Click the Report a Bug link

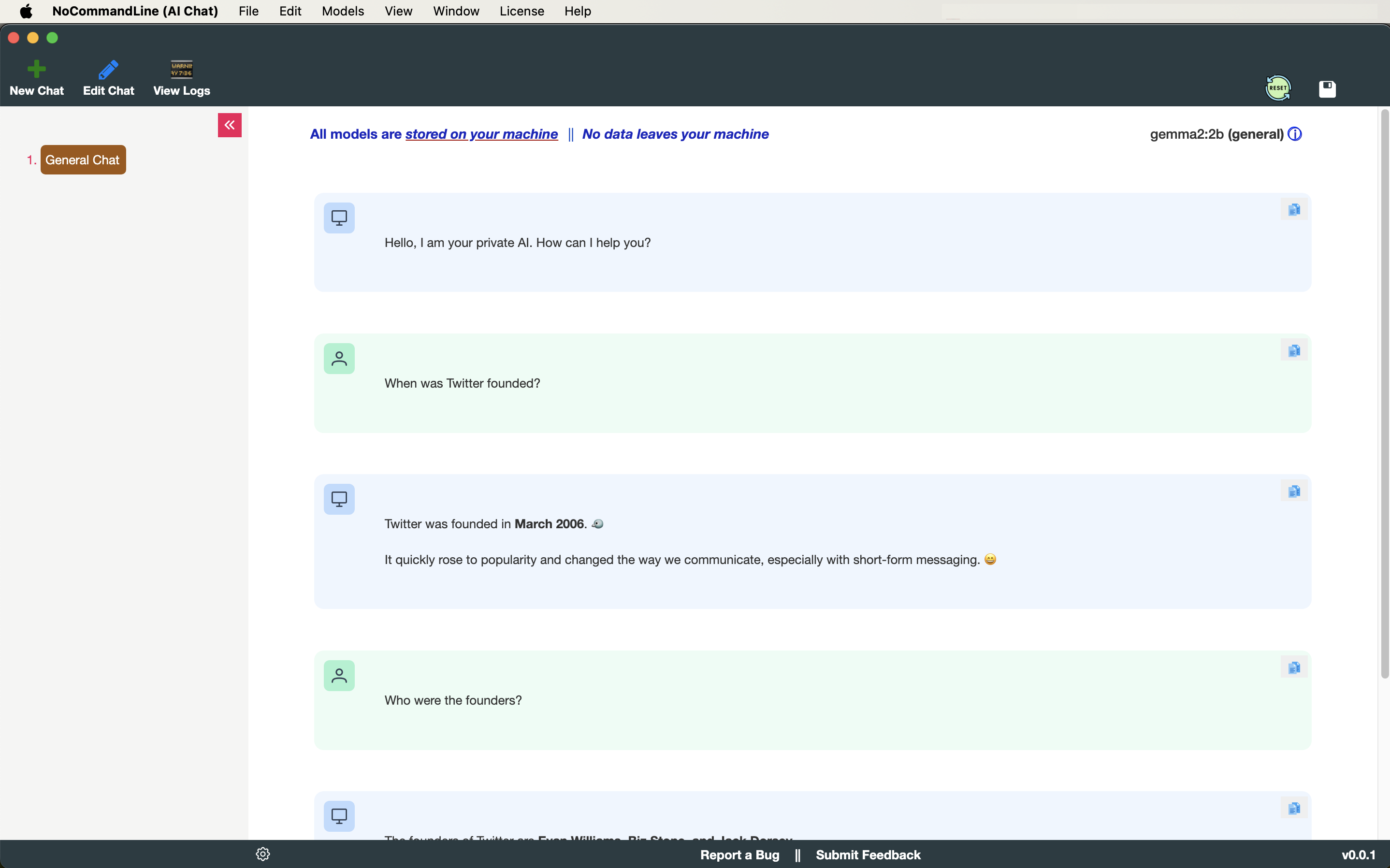(x=739, y=855)
